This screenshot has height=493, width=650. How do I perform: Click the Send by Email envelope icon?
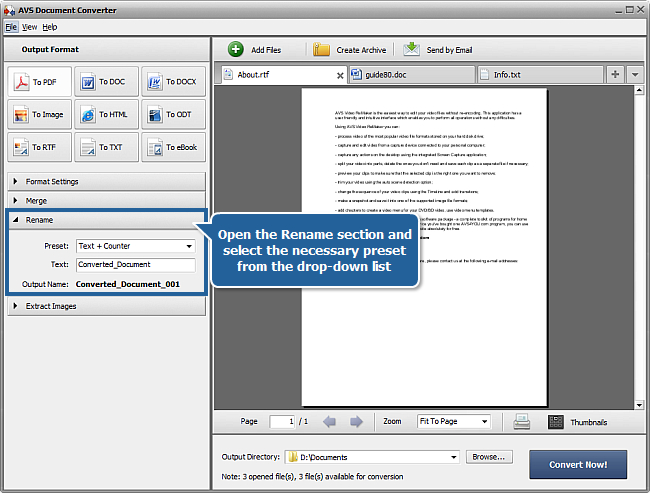pos(411,49)
